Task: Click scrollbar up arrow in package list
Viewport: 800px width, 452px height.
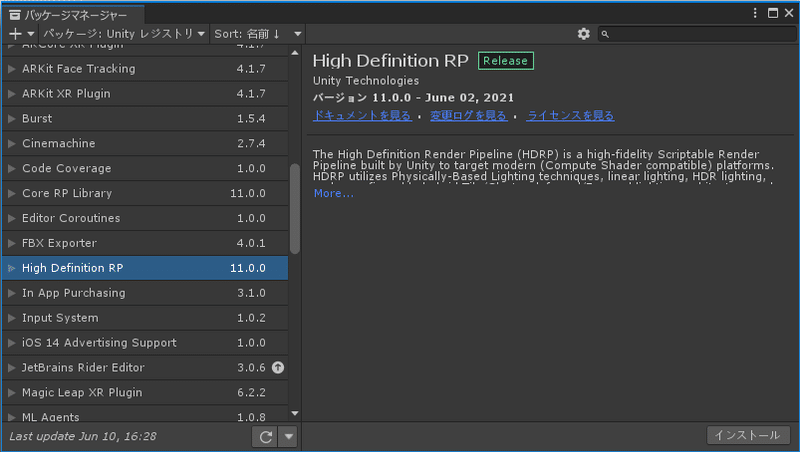Action: (x=295, y=53)
